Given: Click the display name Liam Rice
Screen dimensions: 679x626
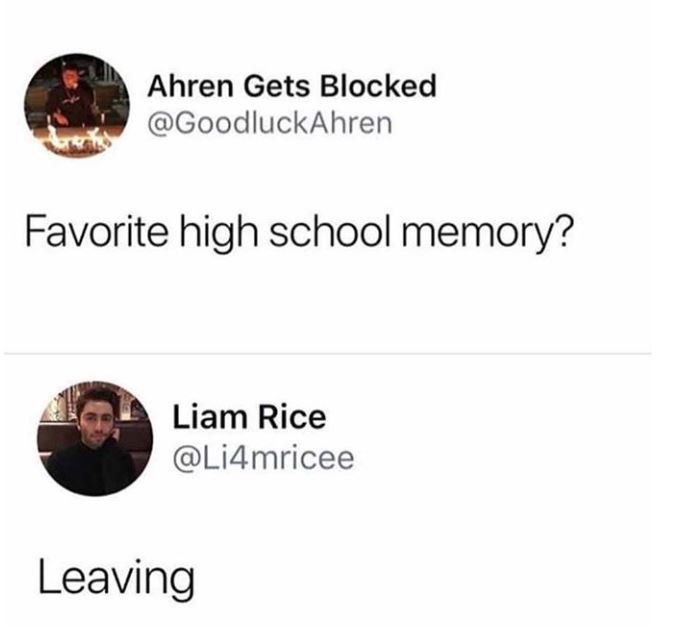Looking at the screenshot, I should (x=249, y=417).
